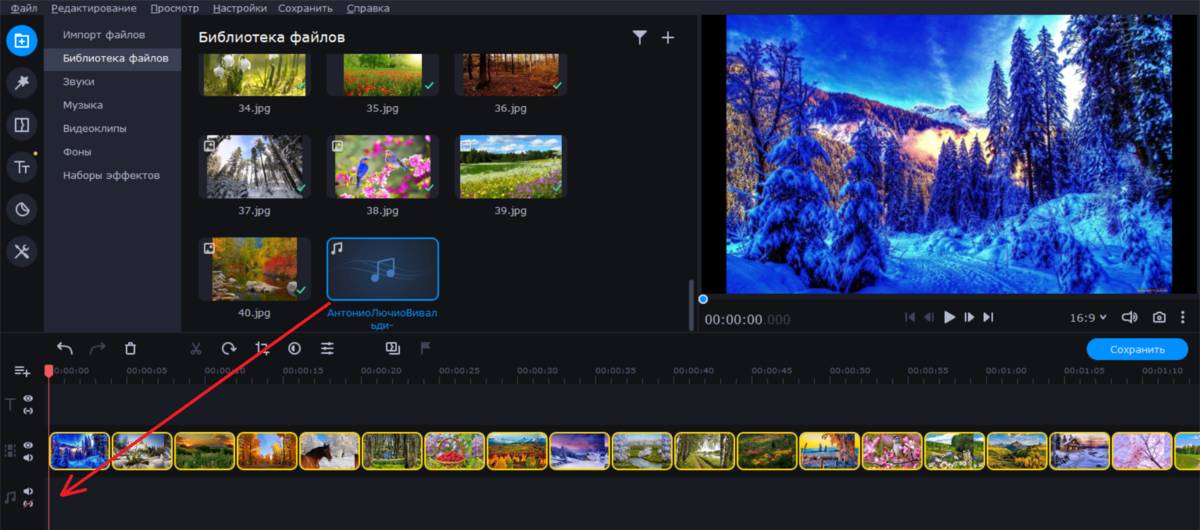
Task: Split clip with the scissors tool
Action: coord(196,348)
